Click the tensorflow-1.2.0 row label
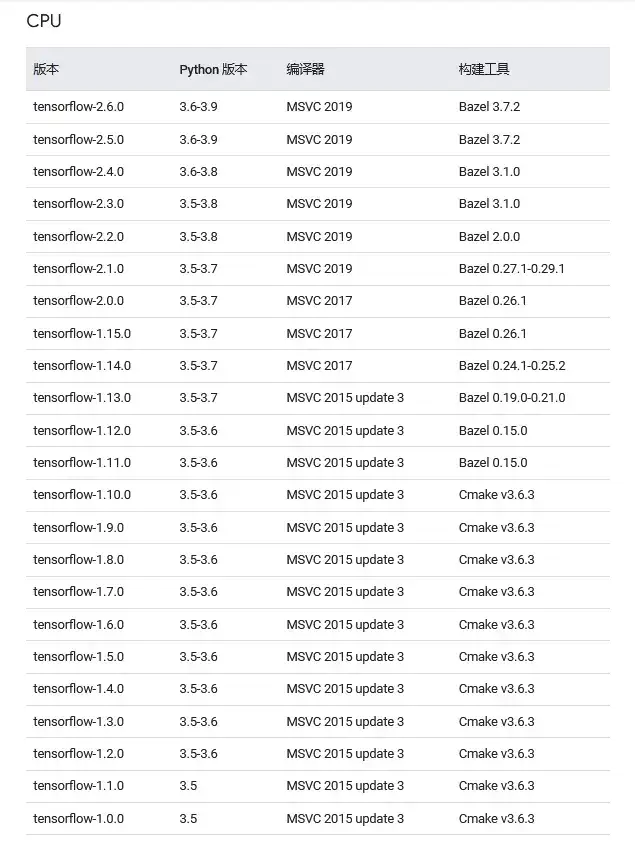Image resolution: width=635 pixels, height=847 pixels. click(x=78, y=754)
